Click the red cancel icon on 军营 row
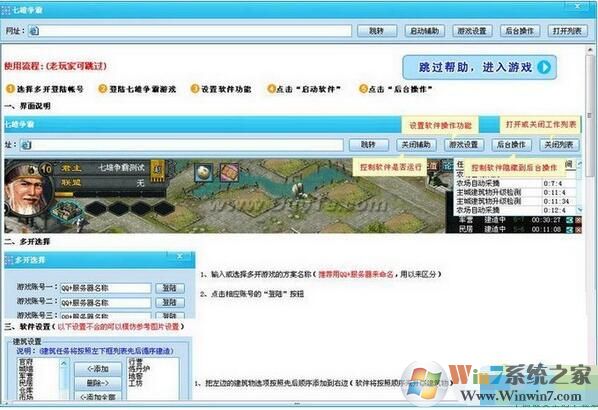Screen dimensions: 598x410 (578, 220)
